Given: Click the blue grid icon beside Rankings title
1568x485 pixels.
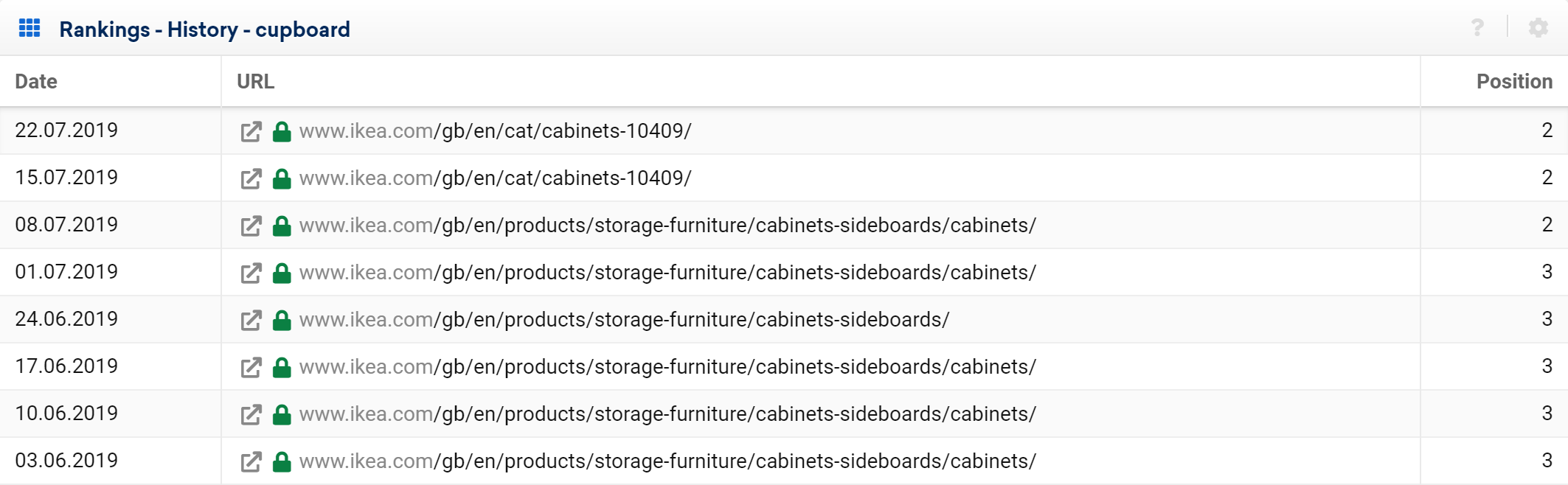Looking at the screenshot, I should [30, 28].
